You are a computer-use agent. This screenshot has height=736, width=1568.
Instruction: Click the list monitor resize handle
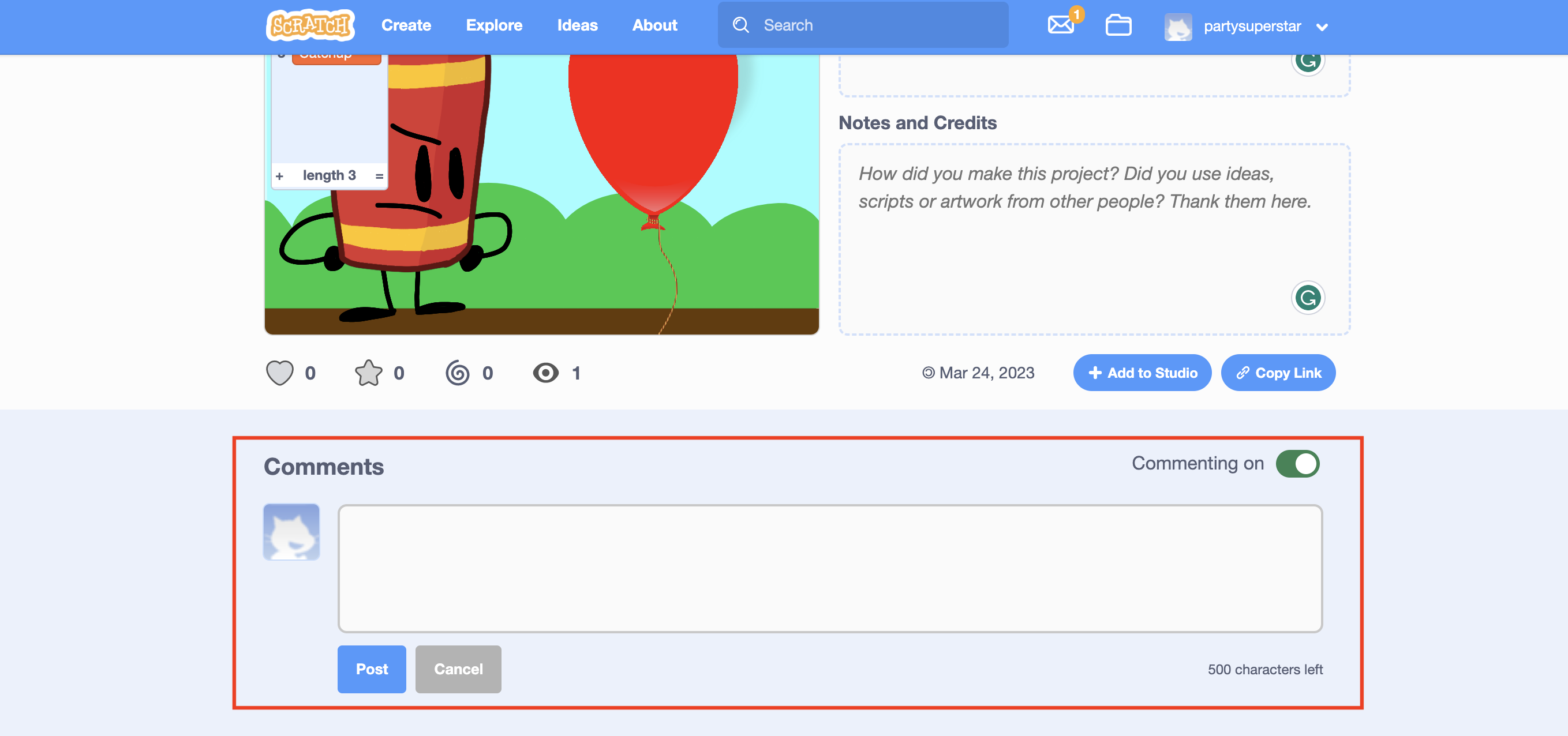point(379,177)
